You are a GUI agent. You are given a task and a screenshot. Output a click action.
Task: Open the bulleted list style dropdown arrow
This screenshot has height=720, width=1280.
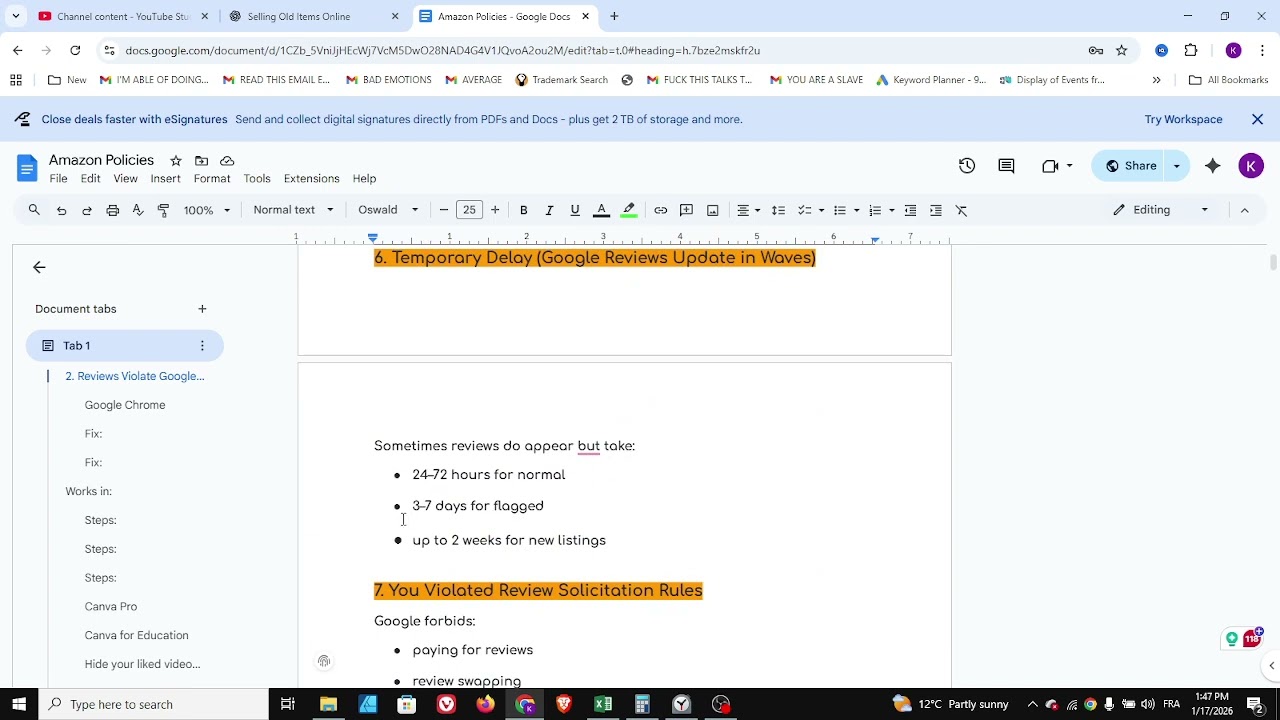[x=856, y=210]
